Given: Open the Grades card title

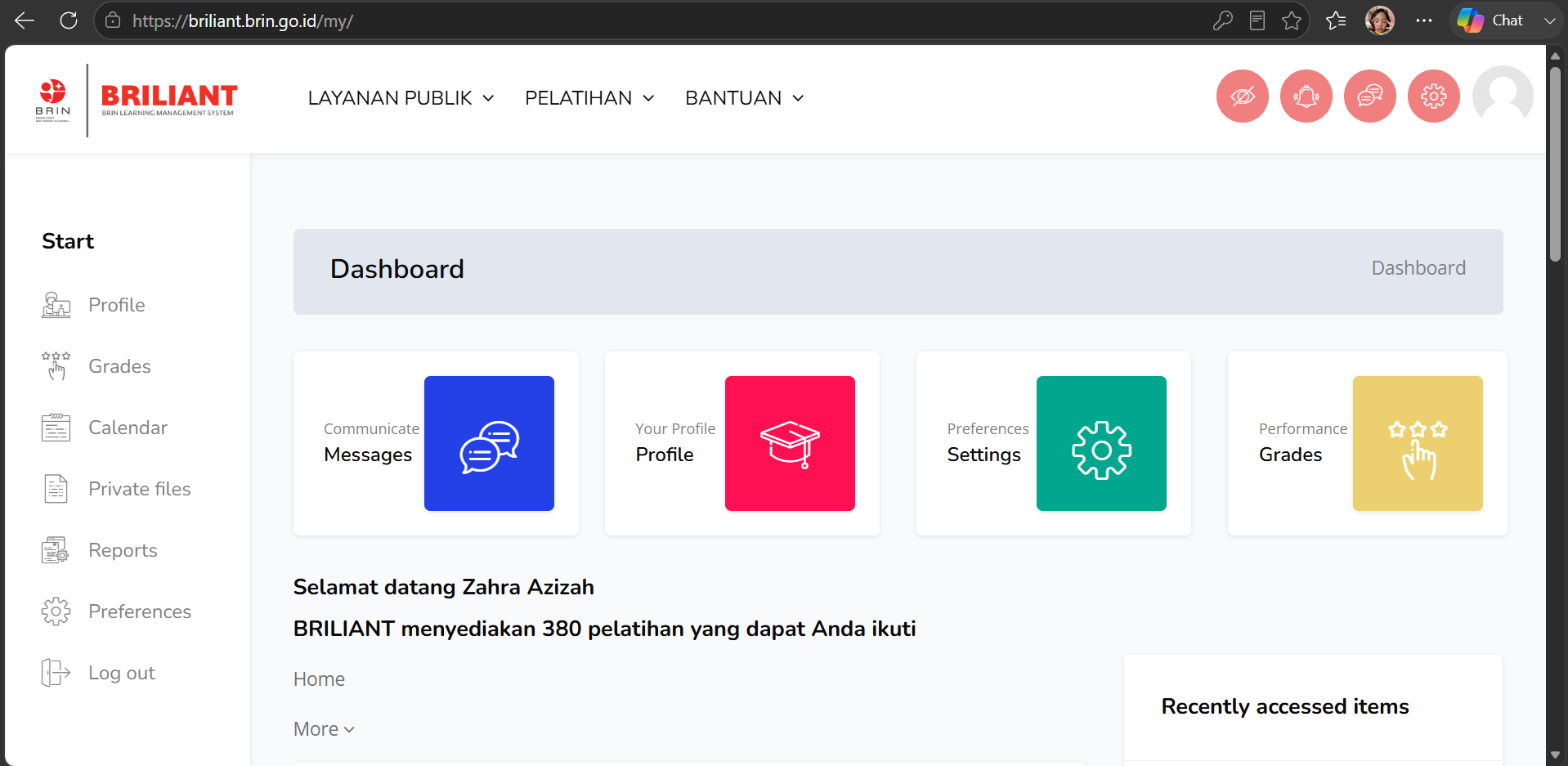Looking at the screenshot, I should [1290, 455].
